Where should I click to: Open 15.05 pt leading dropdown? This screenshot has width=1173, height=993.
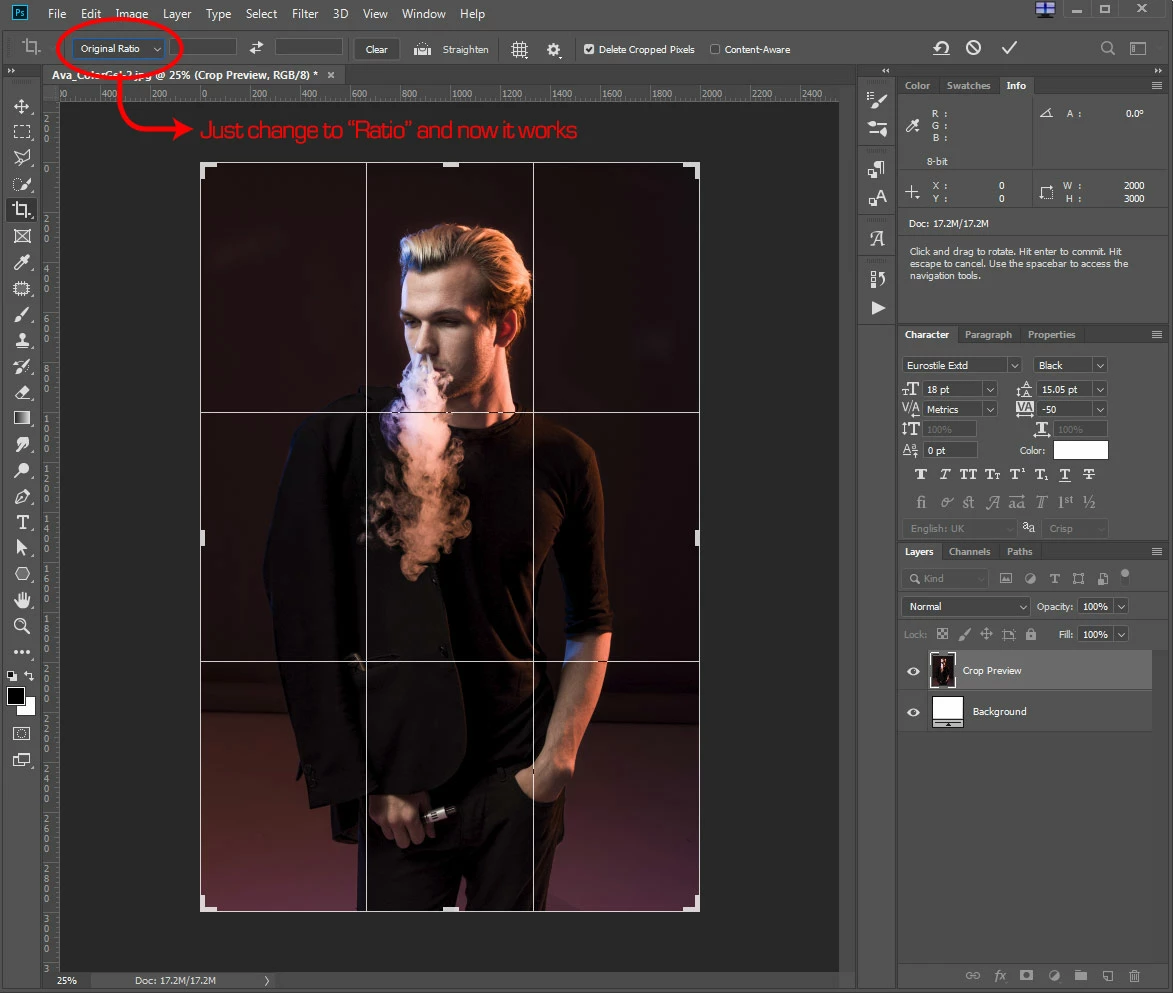click(1100, 389)
